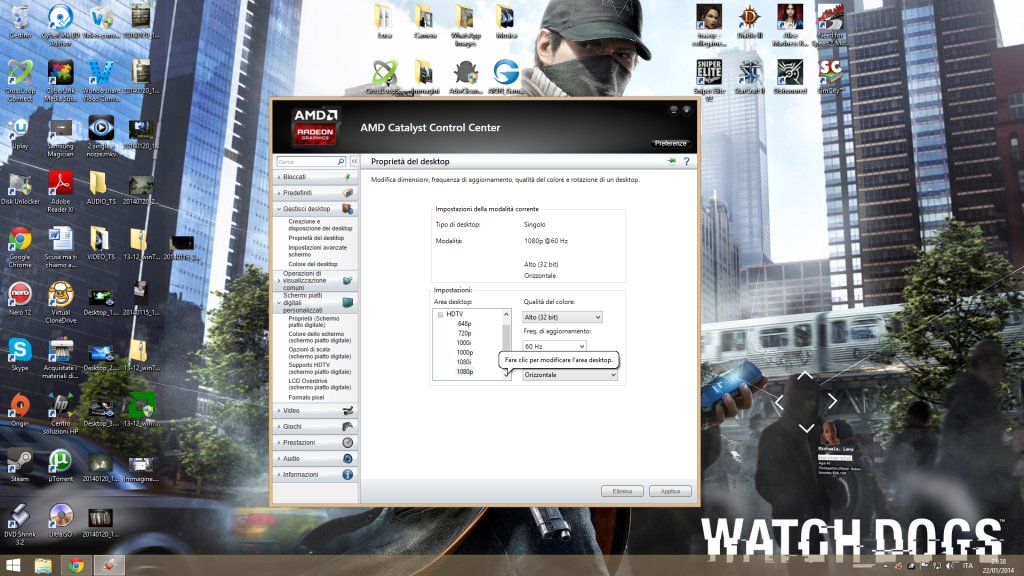Viewport: 1024px width, 576px height.
Task: Click the Predefiniti preset icon
Action: point(347,193)
